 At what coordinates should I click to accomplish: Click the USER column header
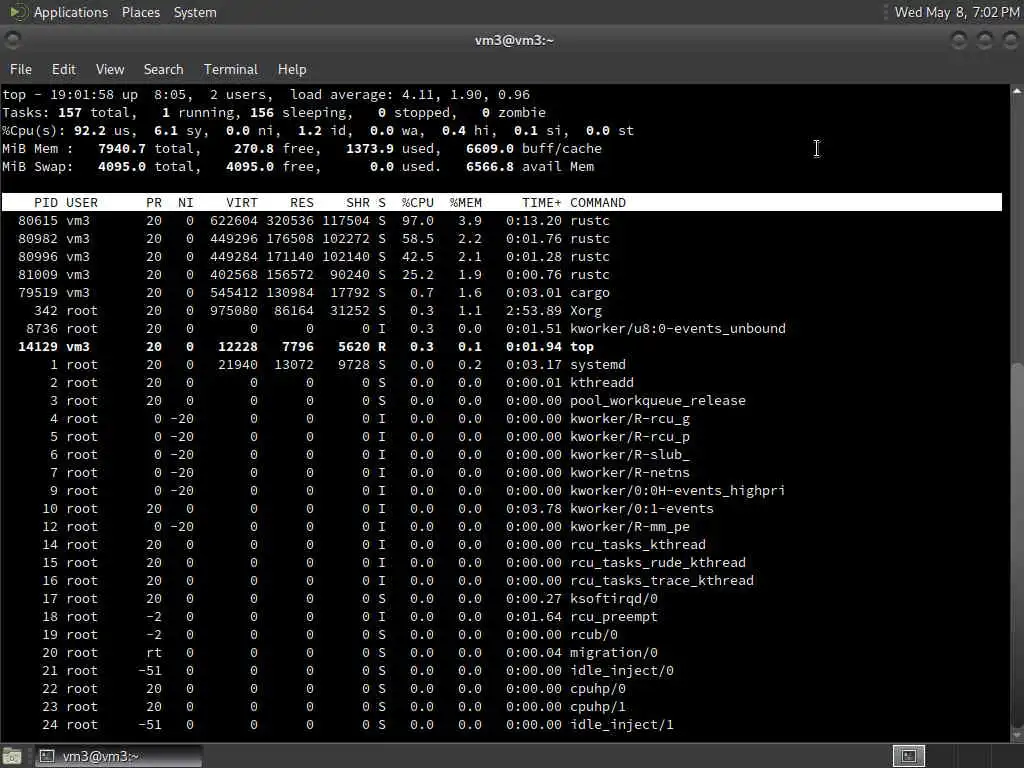pyautogui.click(x=82, y=202)
